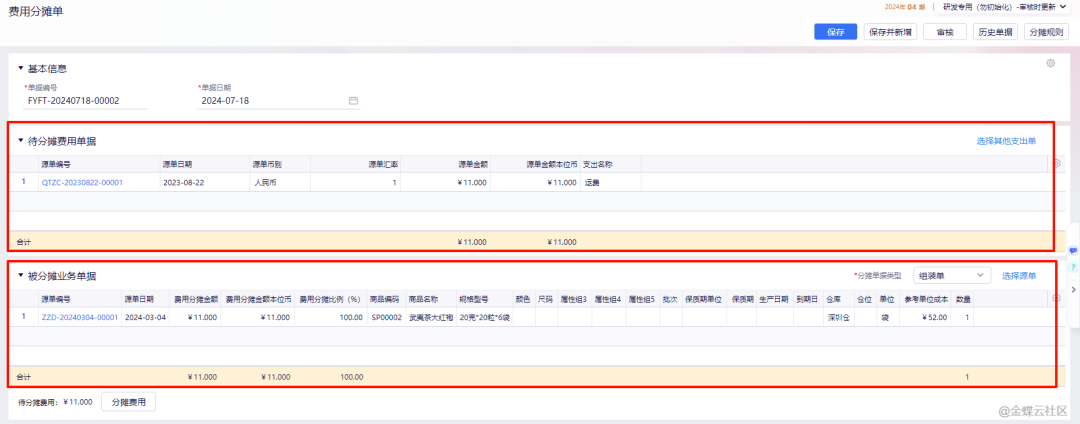Collapse the 被分摊业务单据 section
Viewport: 1080px width, 424px height.
(x=20, y=275)
